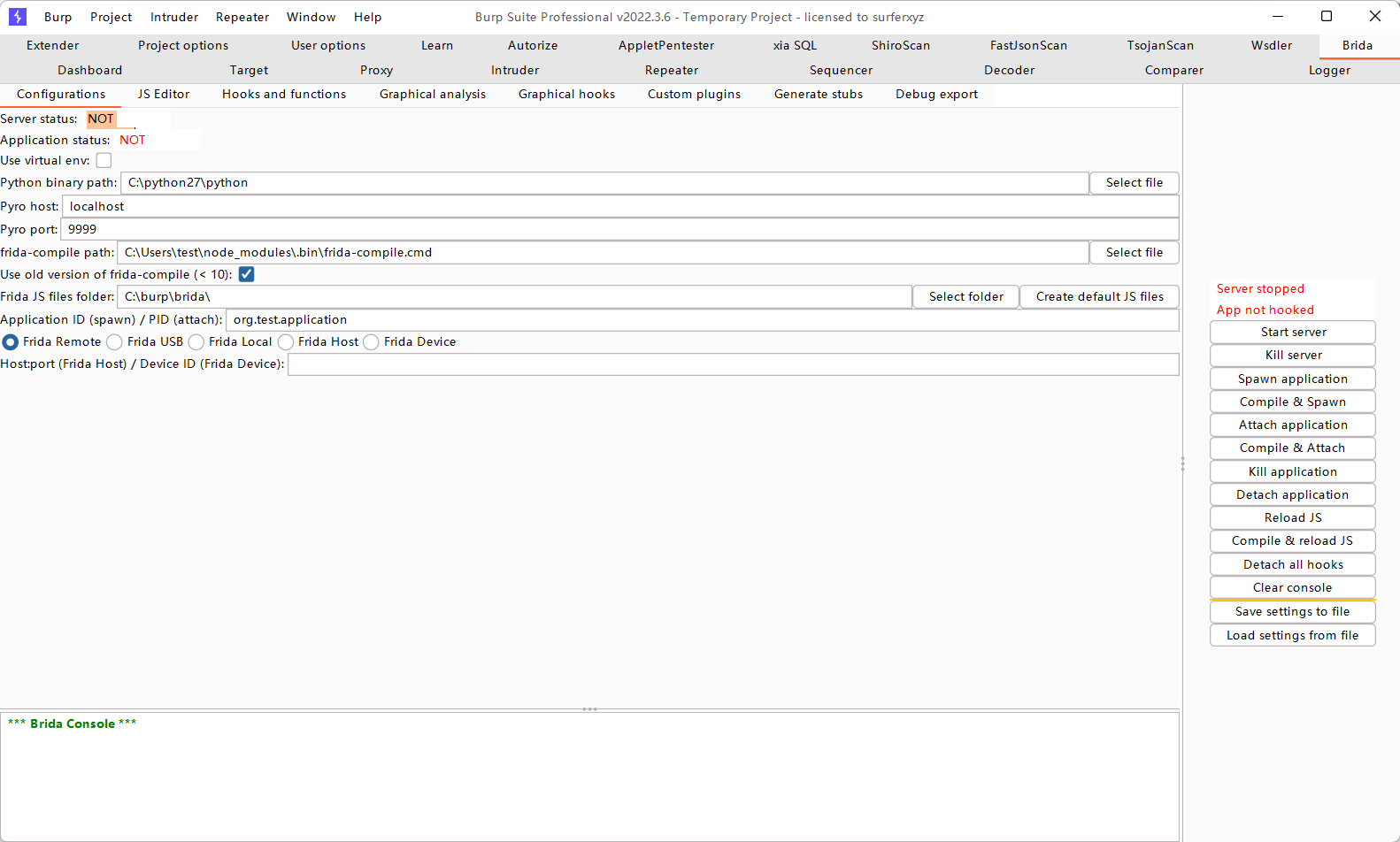Image resolution: width=1400 pixels, height=842 pixels.
Task: Click the Spawn application button
Action: pyautogui.click(x=1293, y=379)
